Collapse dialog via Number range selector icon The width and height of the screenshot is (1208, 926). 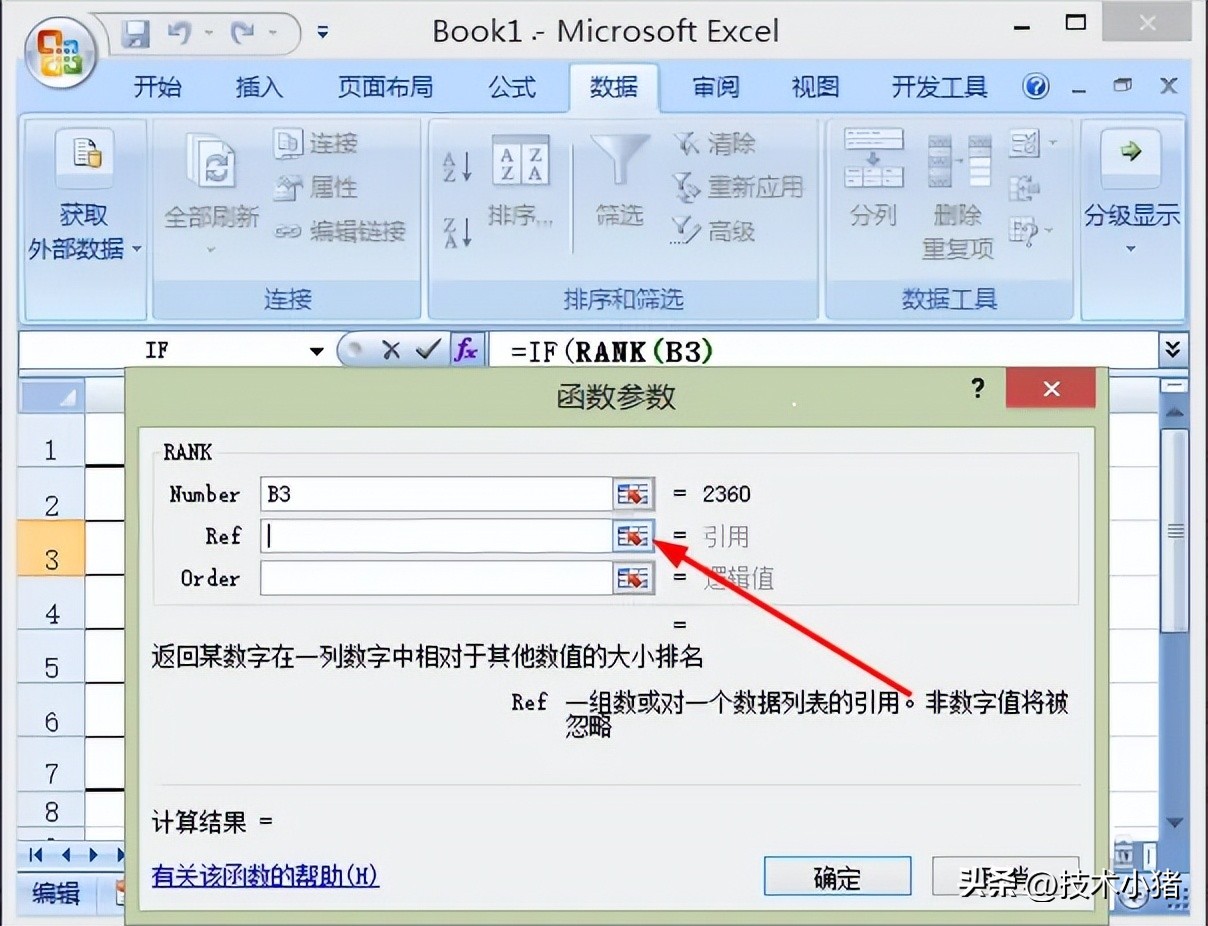pyautogui.click(x=633, y=494)
